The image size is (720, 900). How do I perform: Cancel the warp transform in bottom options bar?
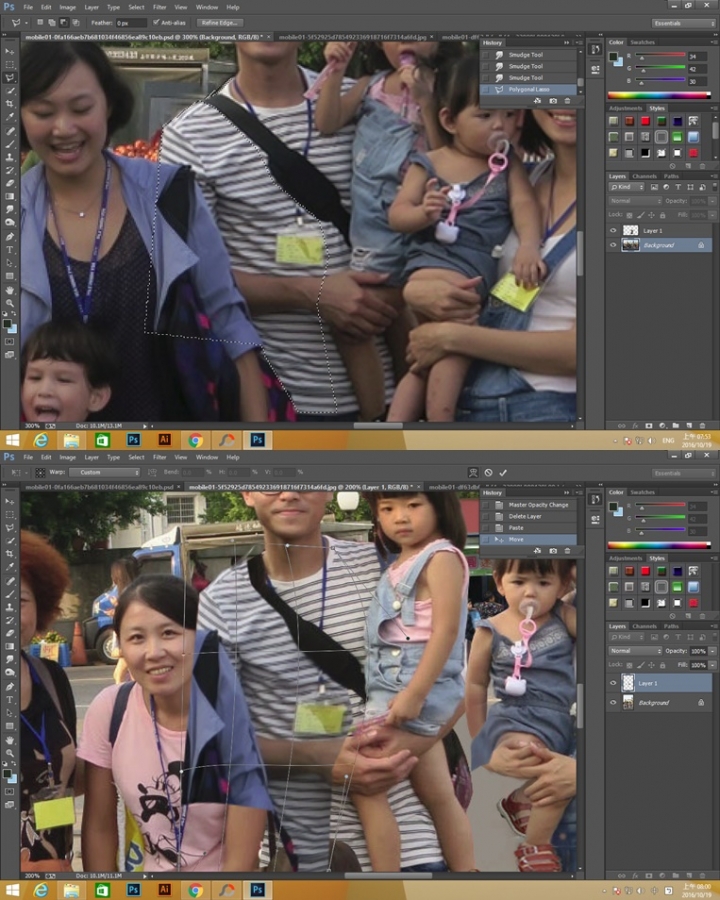tap(488, 472)
